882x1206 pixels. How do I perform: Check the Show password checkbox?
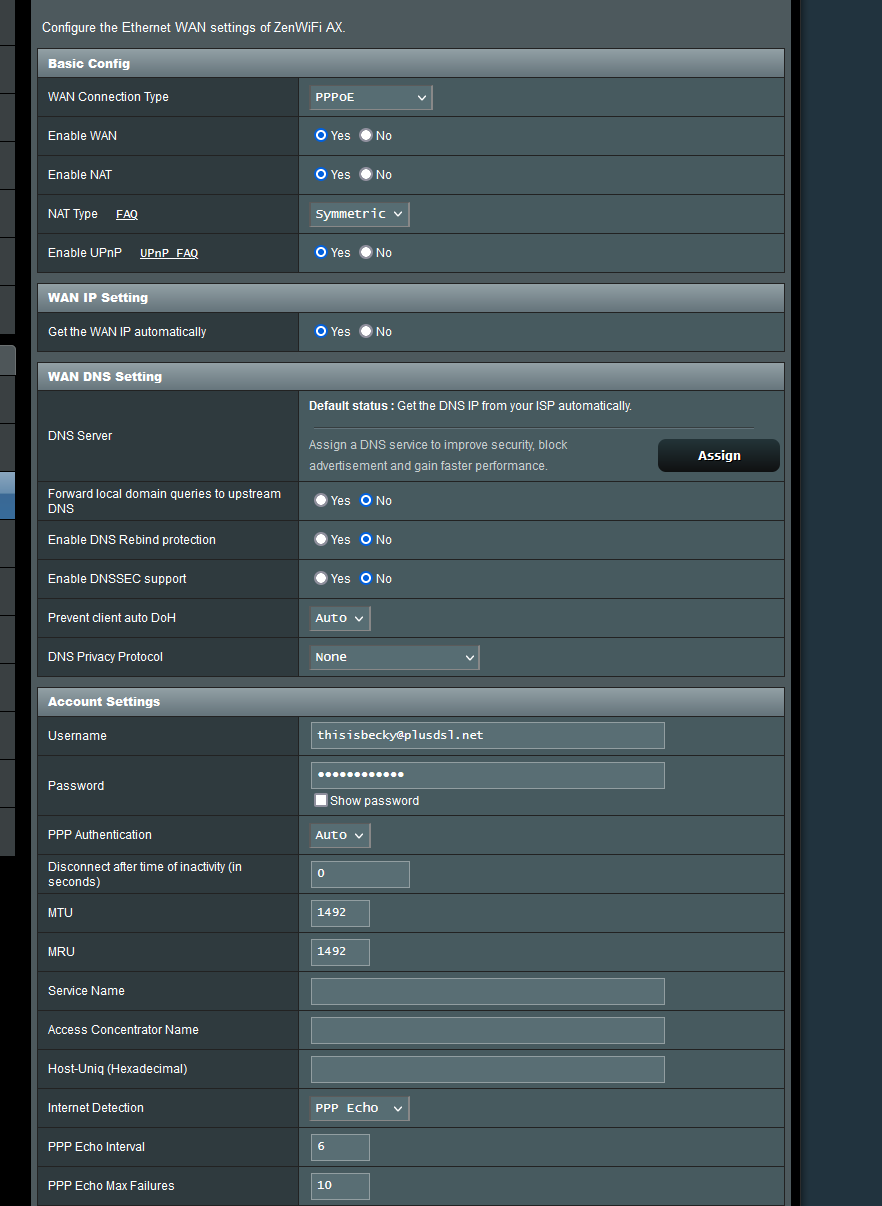[320, 800]
